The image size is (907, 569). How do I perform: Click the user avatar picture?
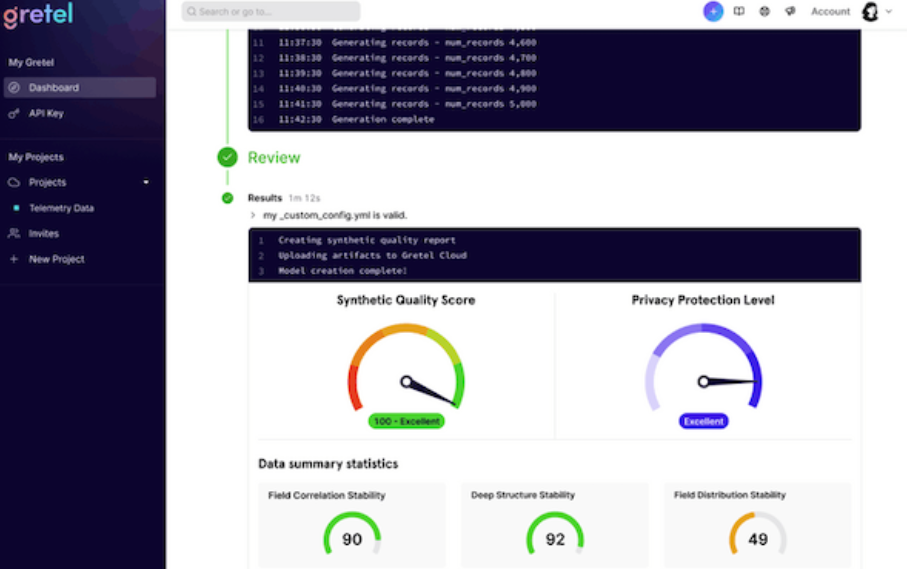(870, 12)
